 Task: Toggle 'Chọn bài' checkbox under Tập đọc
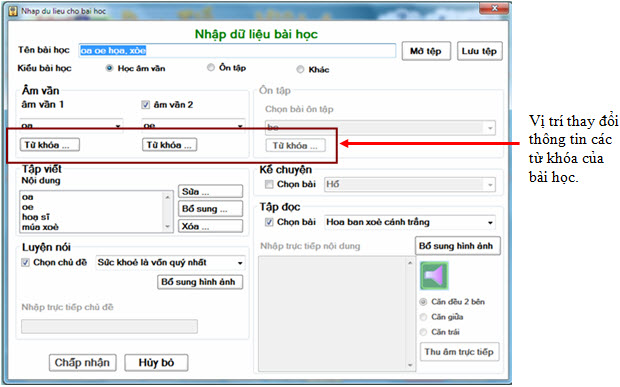point(269,222)
